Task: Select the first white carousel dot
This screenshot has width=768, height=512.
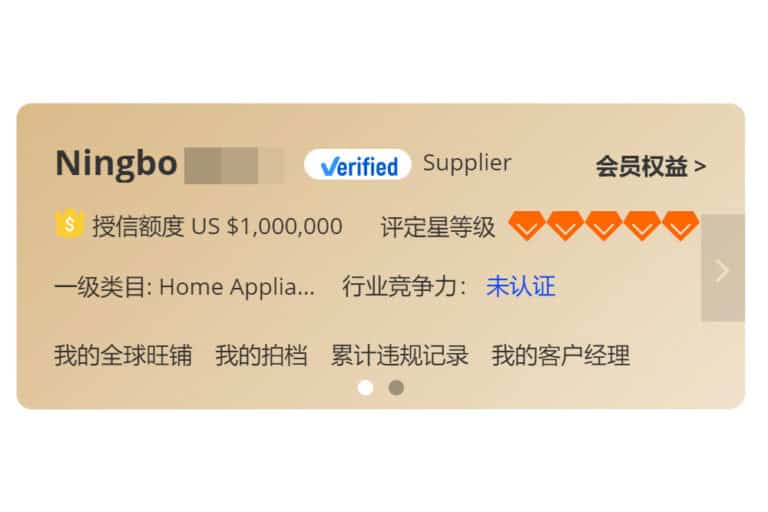Action: click(x=365, y=388)
